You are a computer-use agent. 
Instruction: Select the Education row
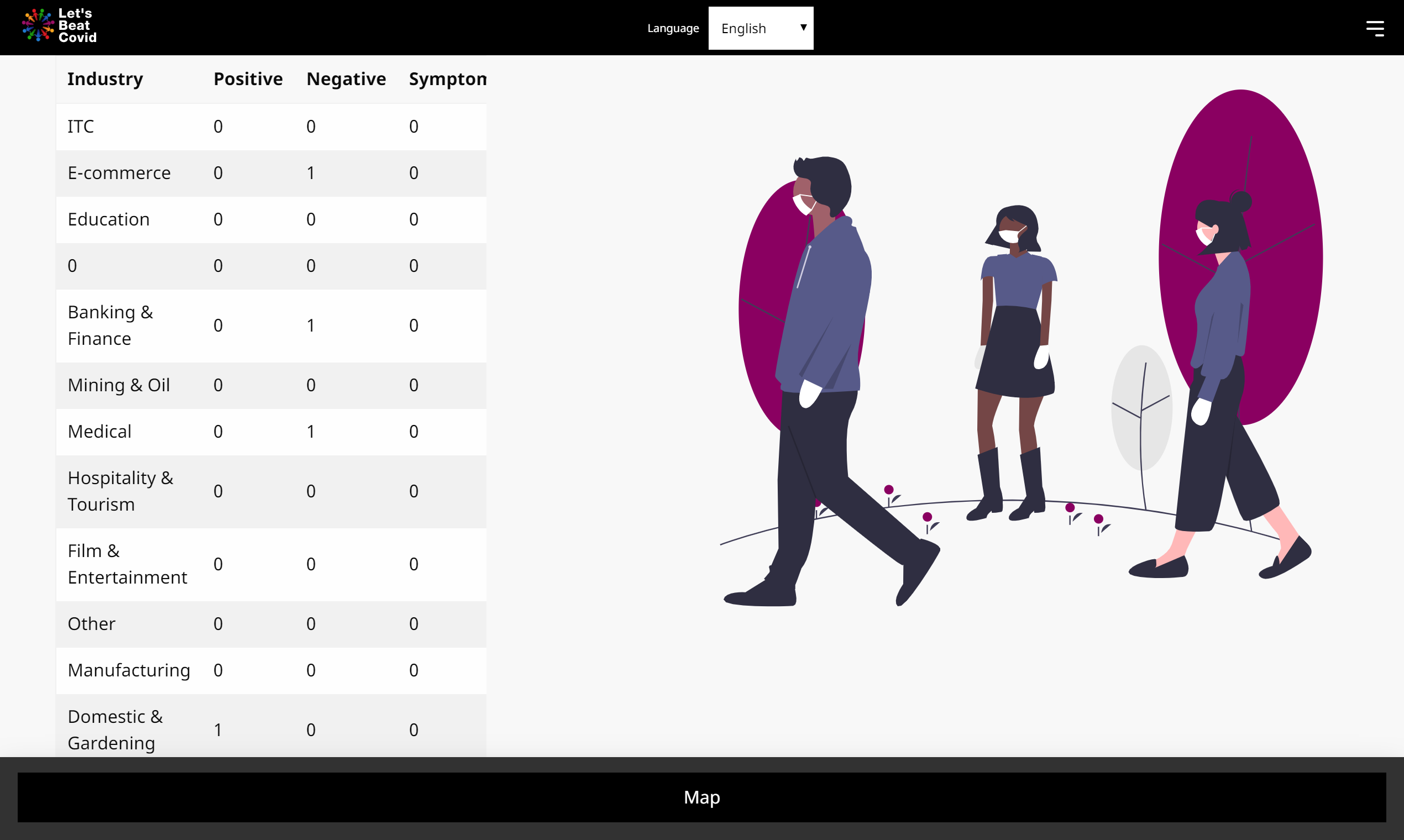coord(109,219)
